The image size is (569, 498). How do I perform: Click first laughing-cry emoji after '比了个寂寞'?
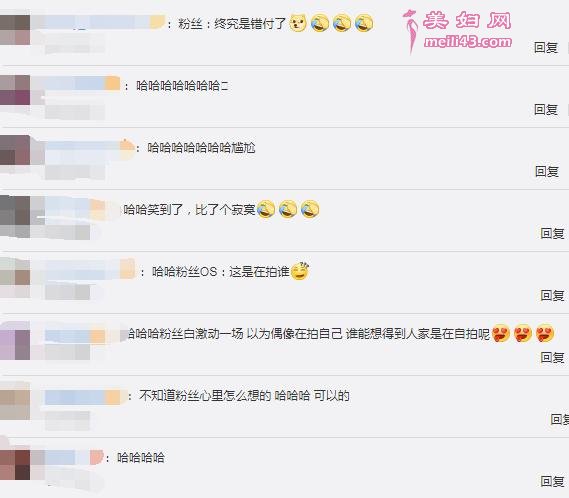pos(266,209)
